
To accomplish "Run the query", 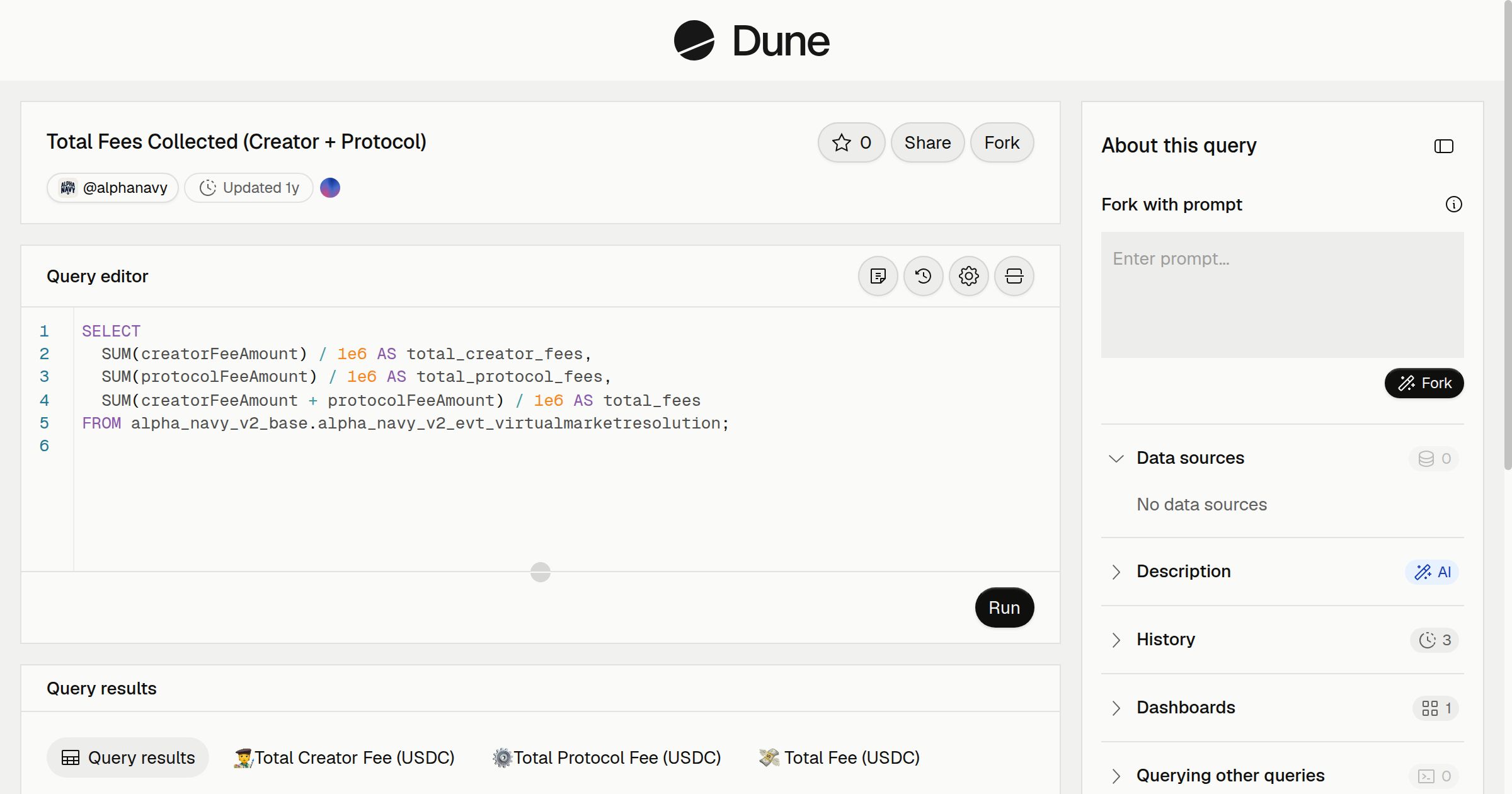I will 1004,607.
